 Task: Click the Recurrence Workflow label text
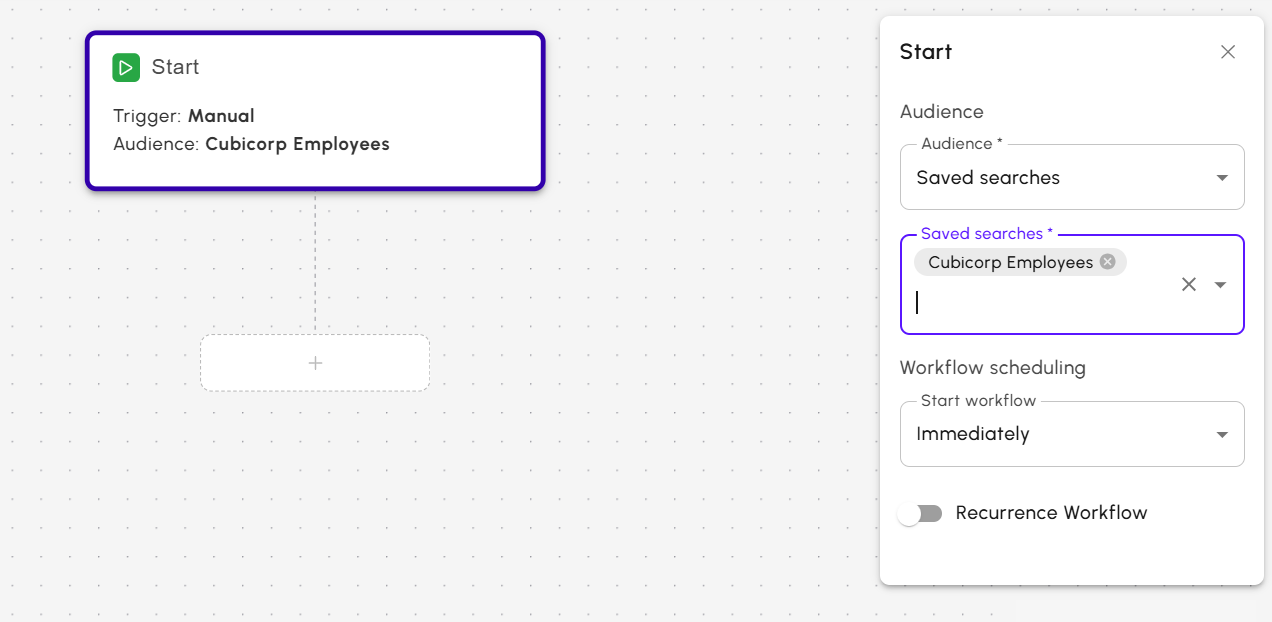tap(1051, 513)
